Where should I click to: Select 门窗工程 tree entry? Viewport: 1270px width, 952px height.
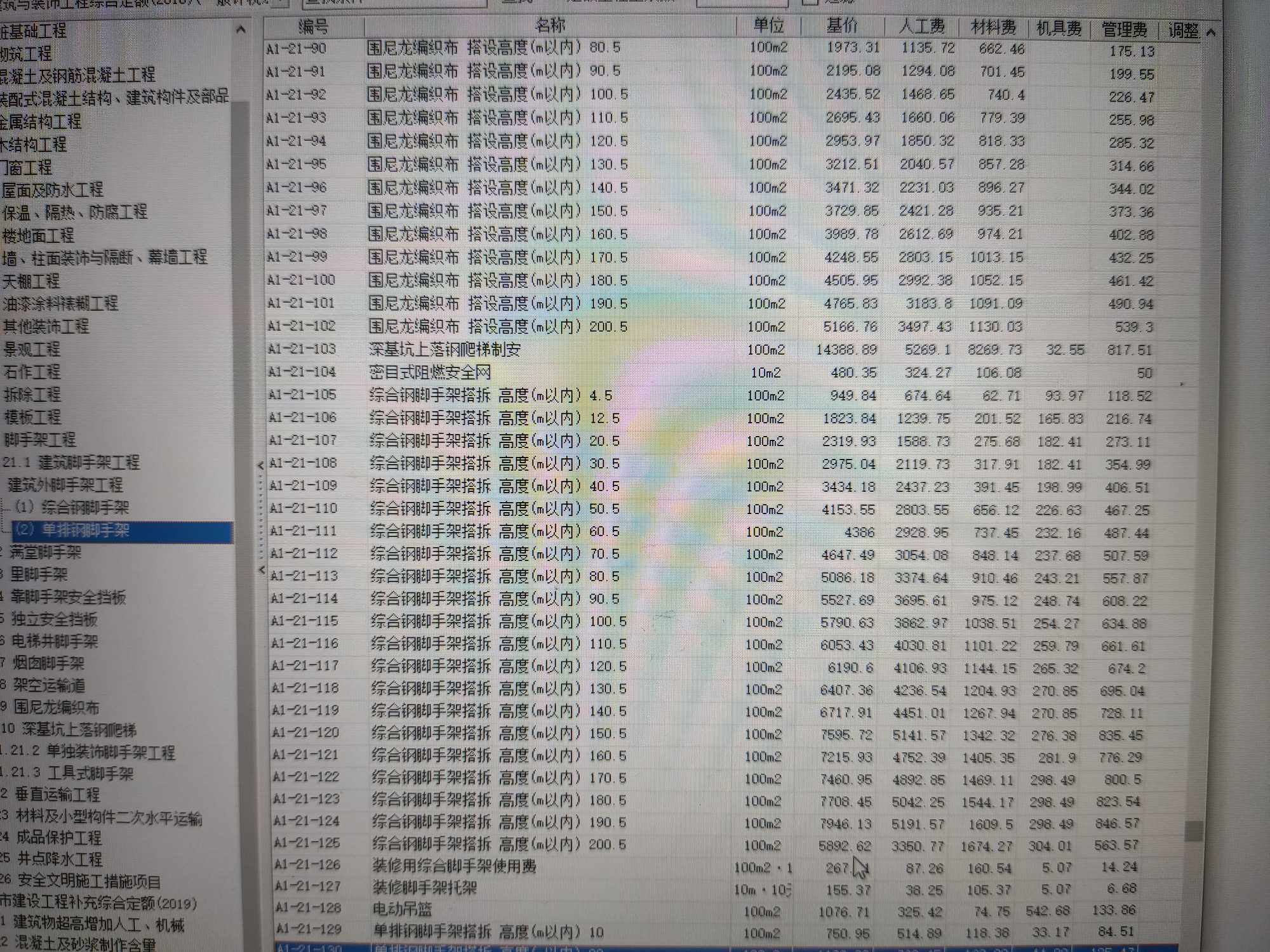pyautogui.click(x=26, y=168)
